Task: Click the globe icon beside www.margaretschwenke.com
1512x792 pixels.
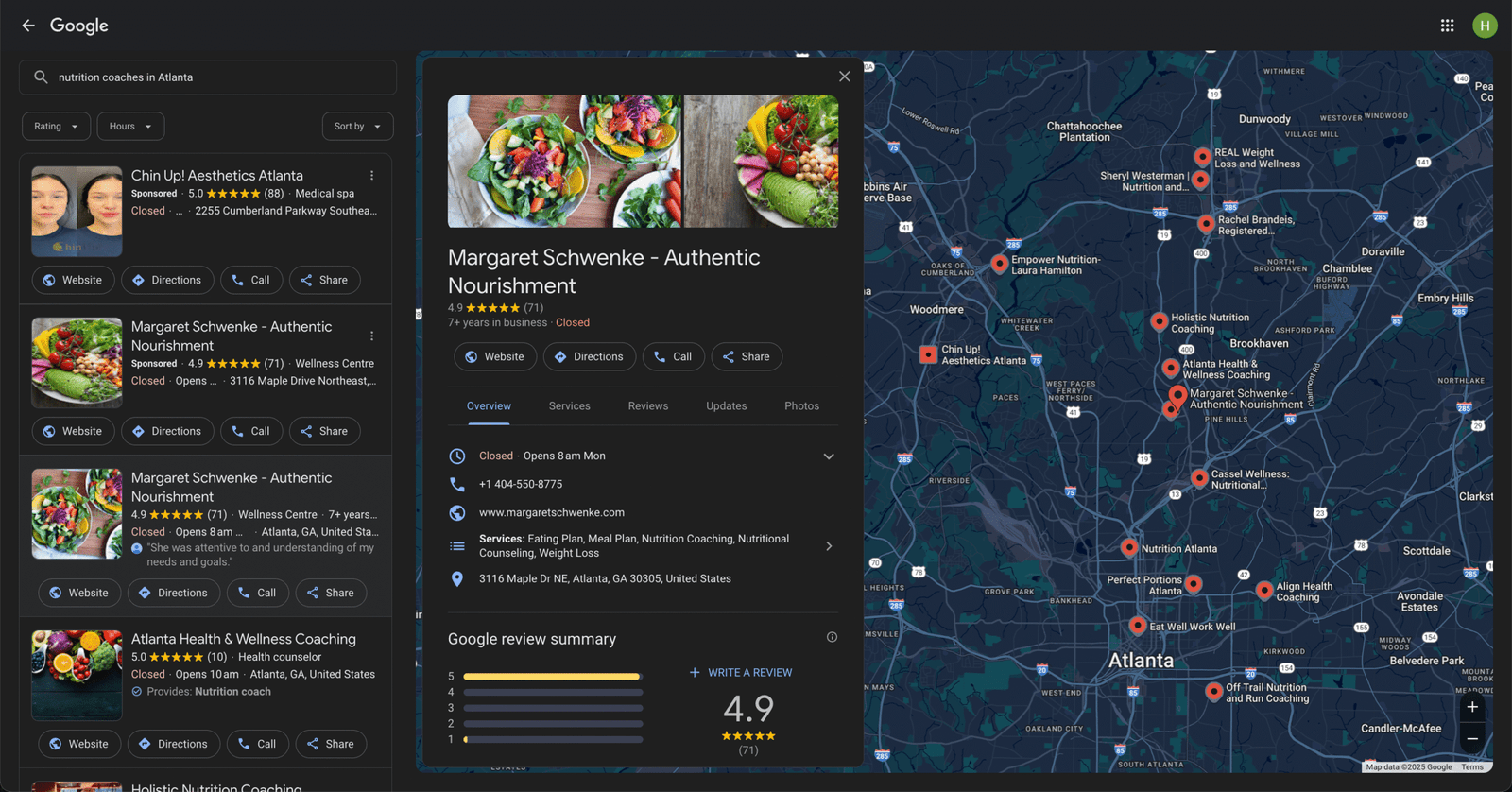Action: pos(457,512)
